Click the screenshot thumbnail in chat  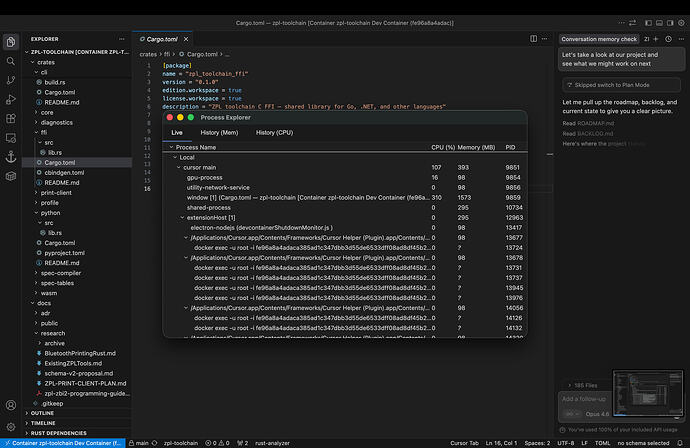point(648,393)
